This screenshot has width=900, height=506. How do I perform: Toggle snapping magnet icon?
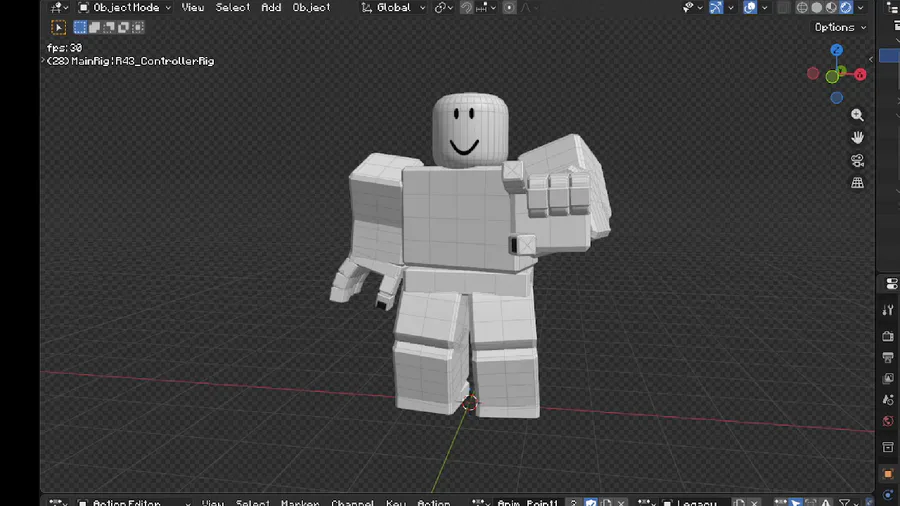tap(466, 7)
